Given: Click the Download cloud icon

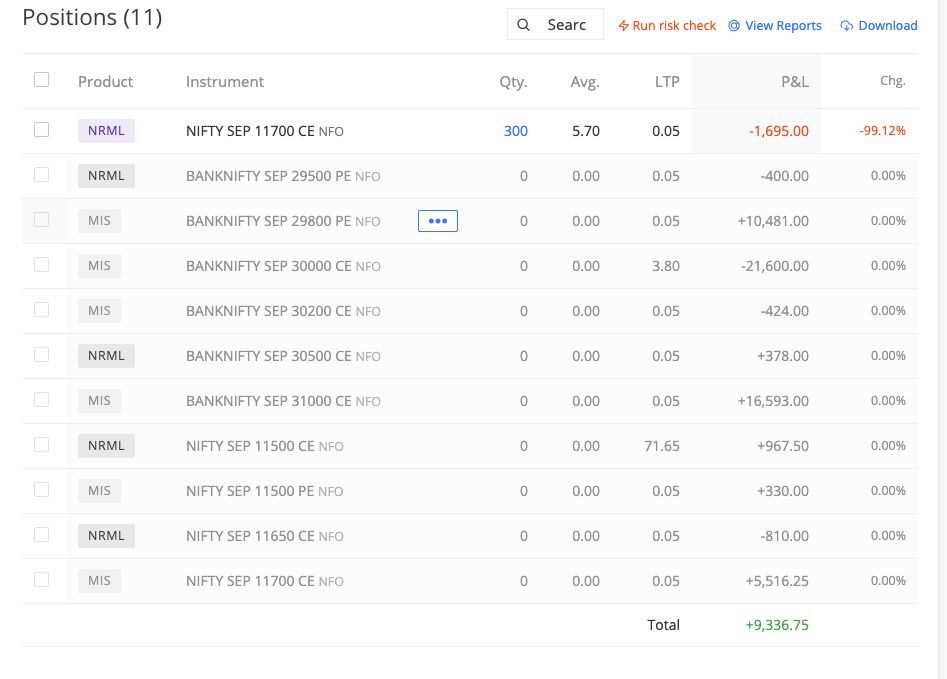Looking at the screenshot, I should 847,26.
